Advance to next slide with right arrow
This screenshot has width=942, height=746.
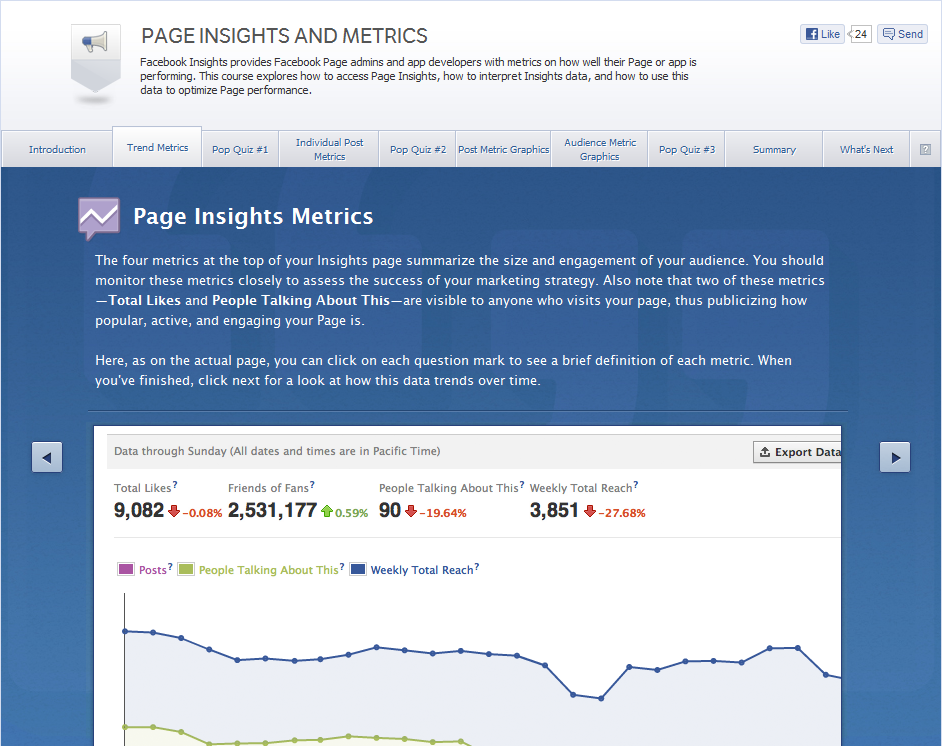click(x=895, y=458)
